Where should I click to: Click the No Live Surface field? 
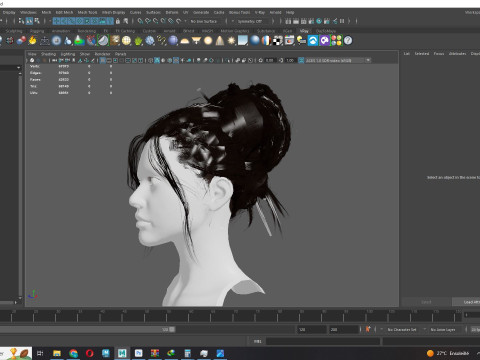tap(203, 21)
